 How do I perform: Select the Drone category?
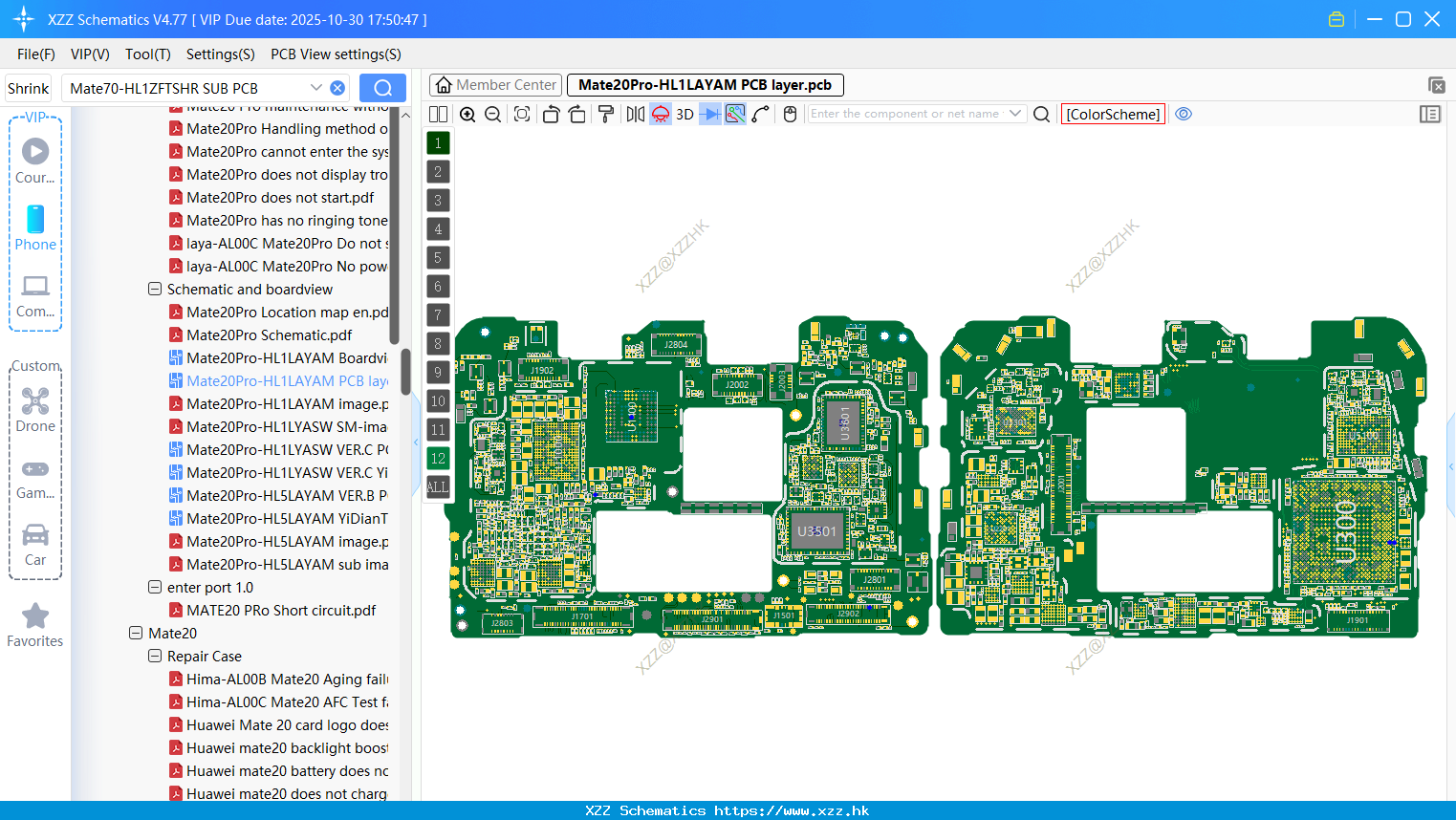tap(35, 410)
